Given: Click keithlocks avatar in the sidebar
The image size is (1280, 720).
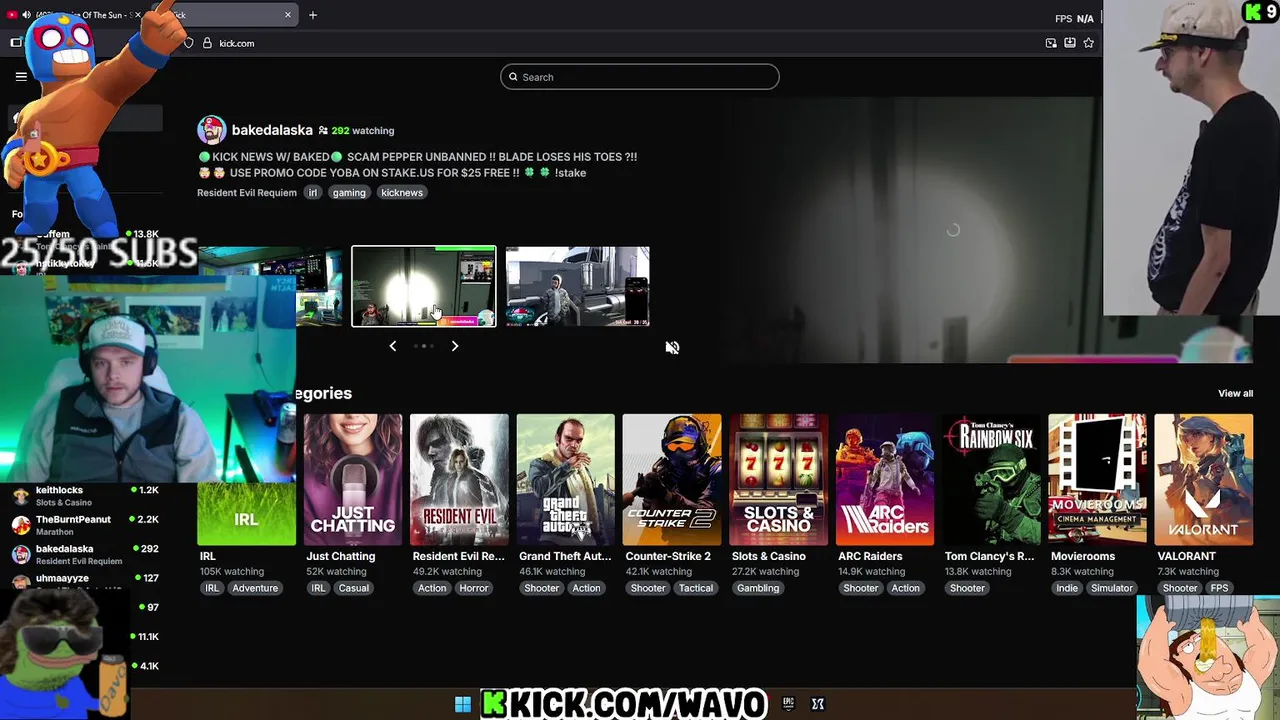Looking at the screenshot, I should click(x=21, y=496).
